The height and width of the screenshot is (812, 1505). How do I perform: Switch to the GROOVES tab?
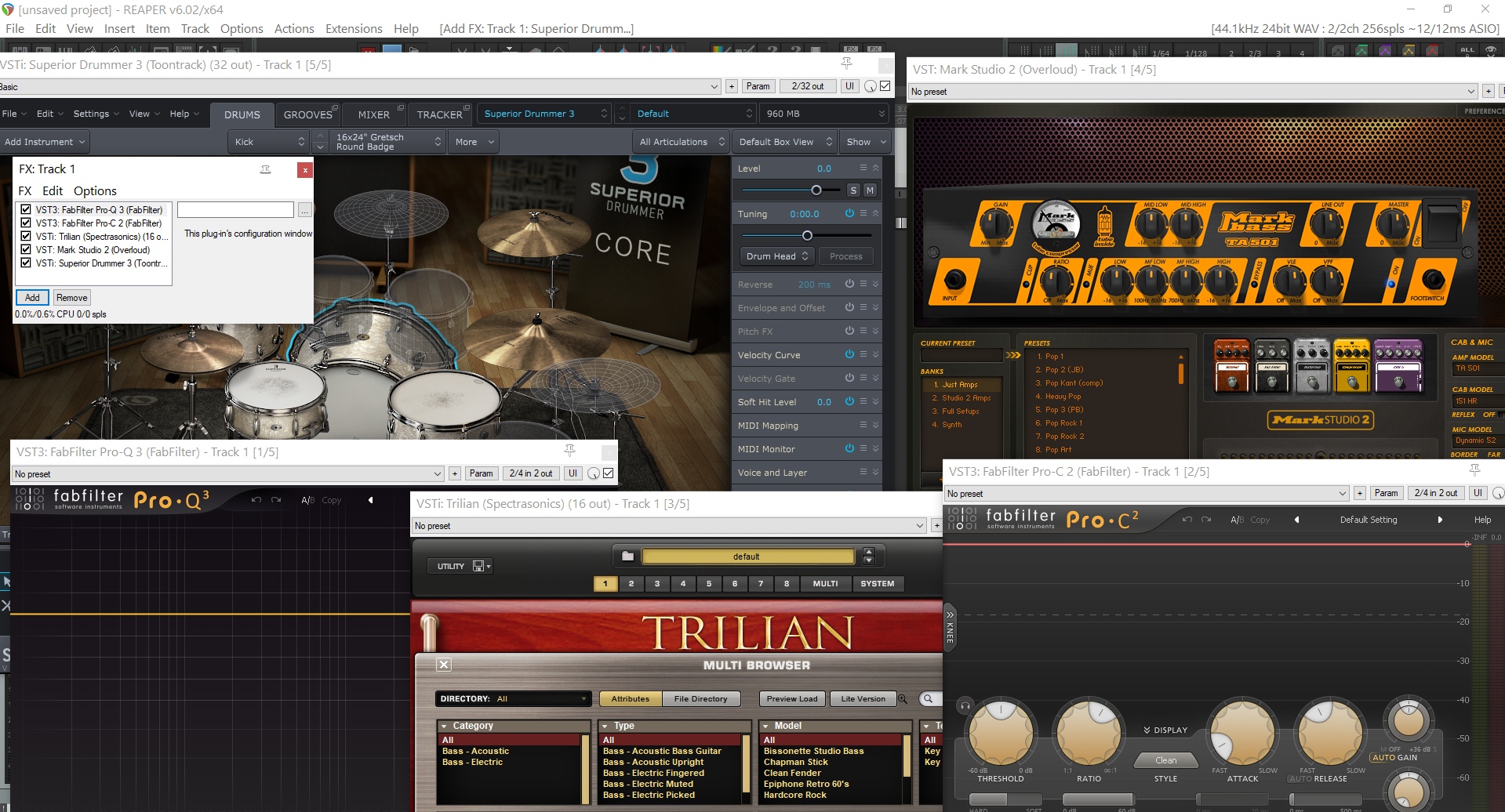308,114
